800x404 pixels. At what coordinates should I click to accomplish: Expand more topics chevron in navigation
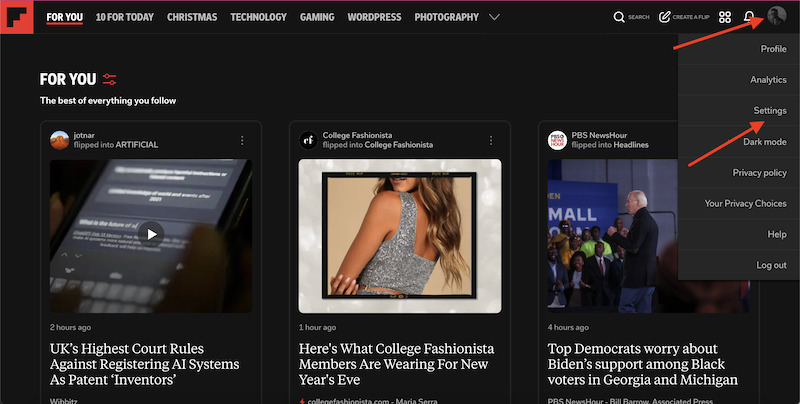[494, 17]
